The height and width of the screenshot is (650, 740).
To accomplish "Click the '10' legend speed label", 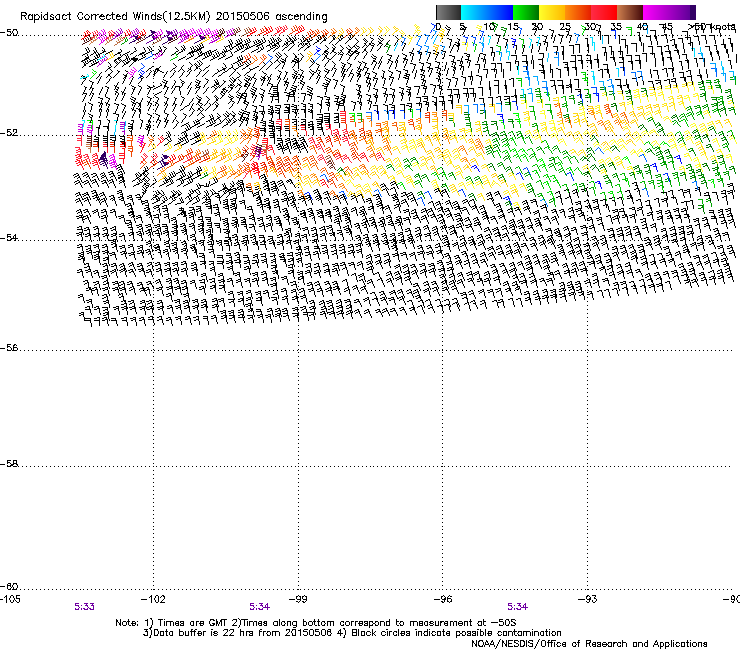I will [489, 27].
